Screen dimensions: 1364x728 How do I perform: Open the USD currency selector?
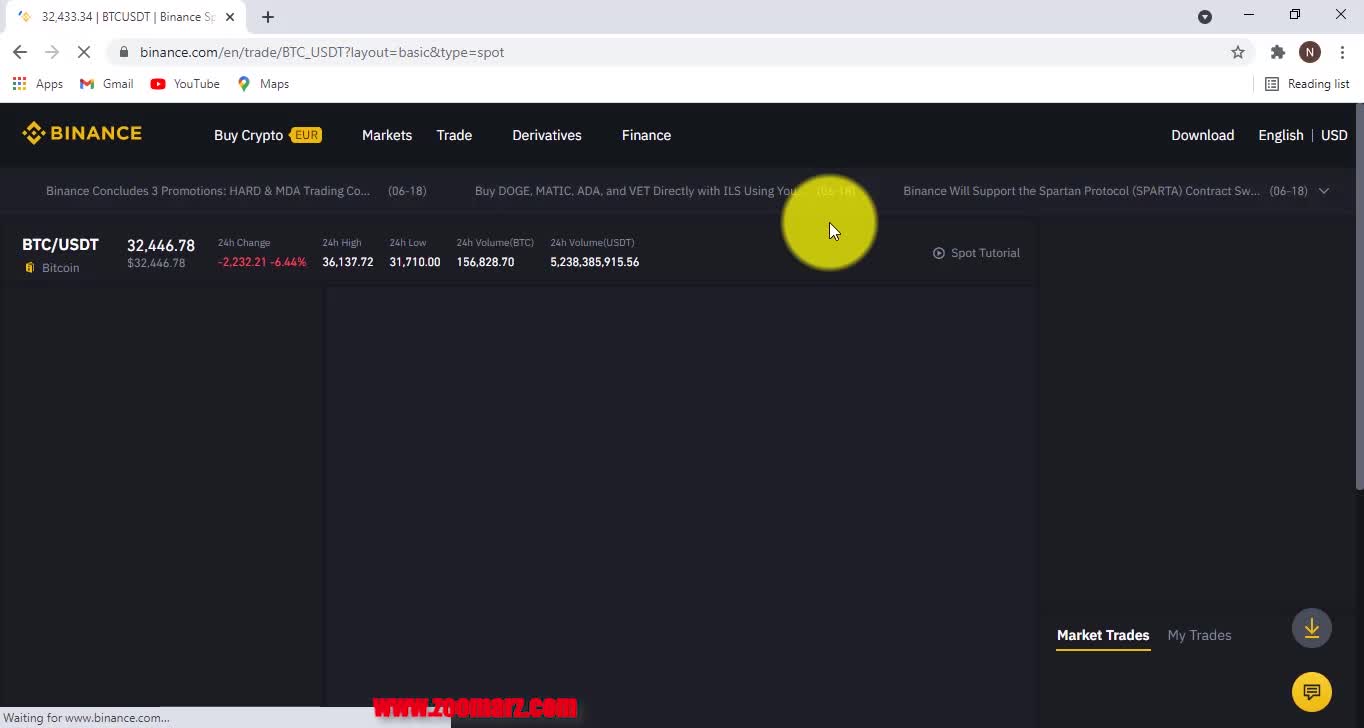1334,135
